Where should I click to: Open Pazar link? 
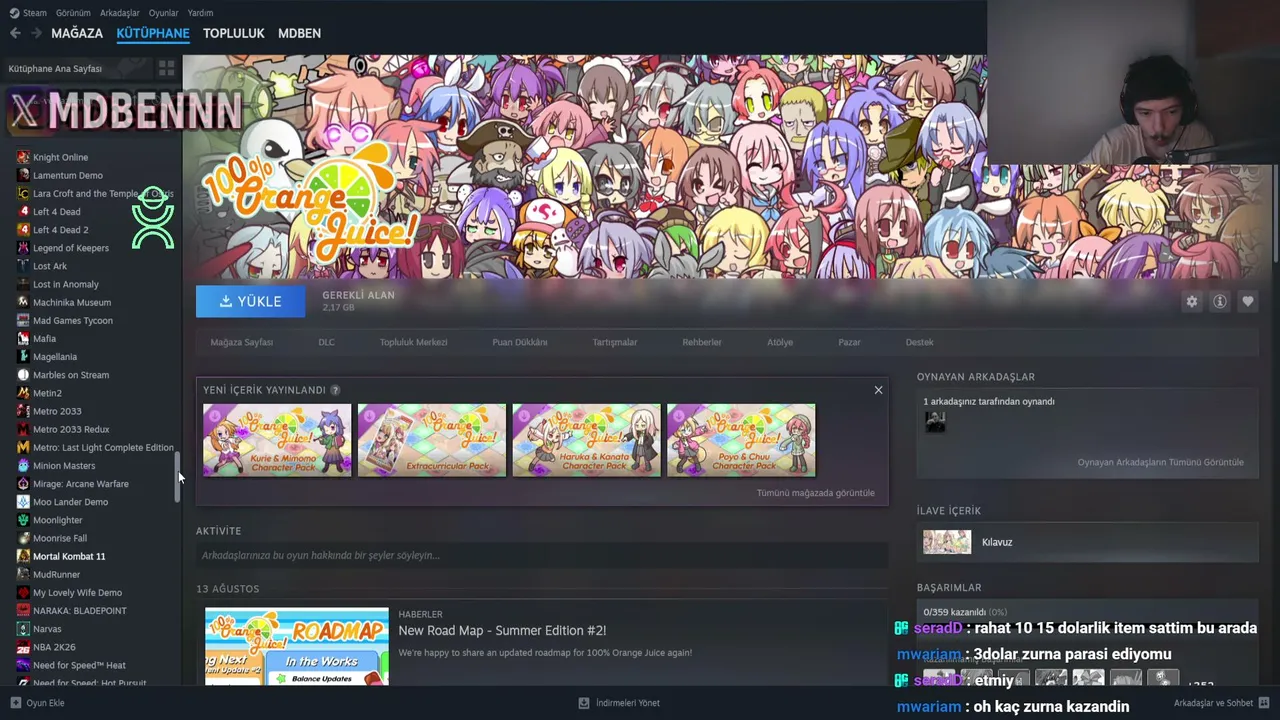pyautogui.click(x=849, y=342)
